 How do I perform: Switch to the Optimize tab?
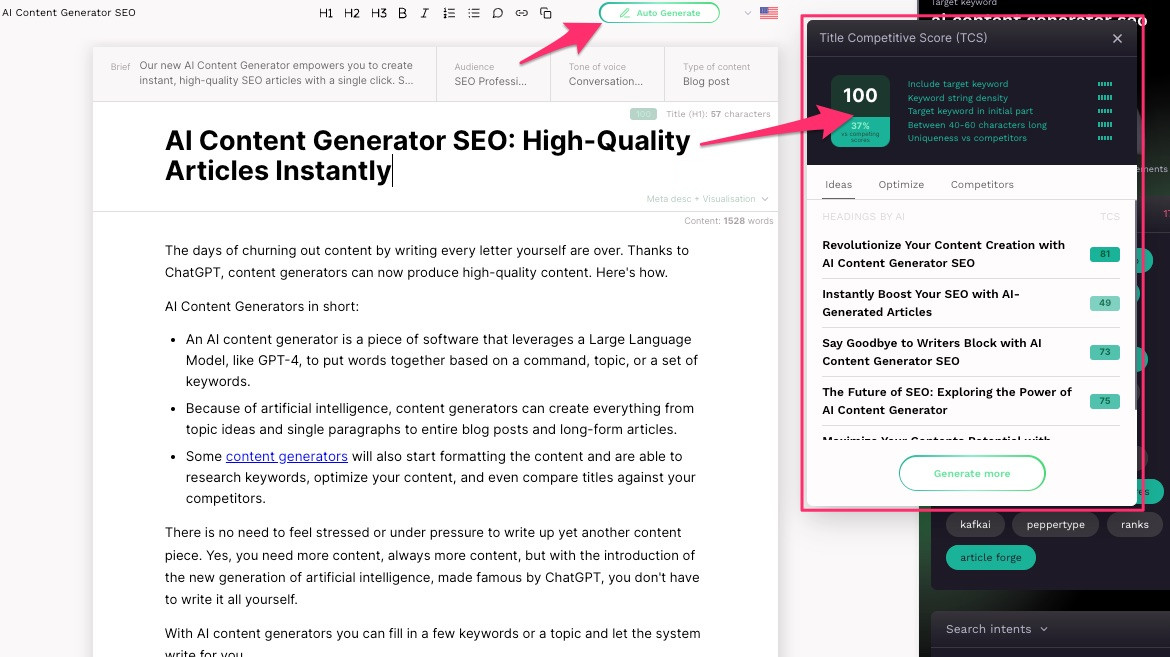coord(901,184)
